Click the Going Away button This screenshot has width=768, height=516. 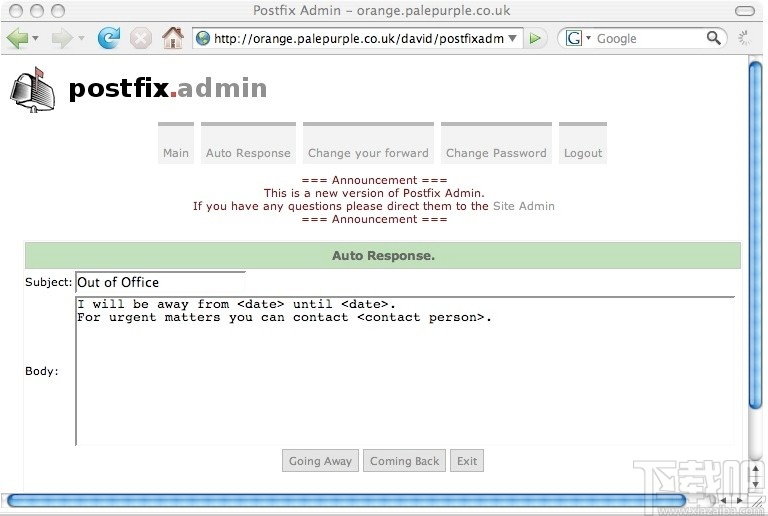320,461
